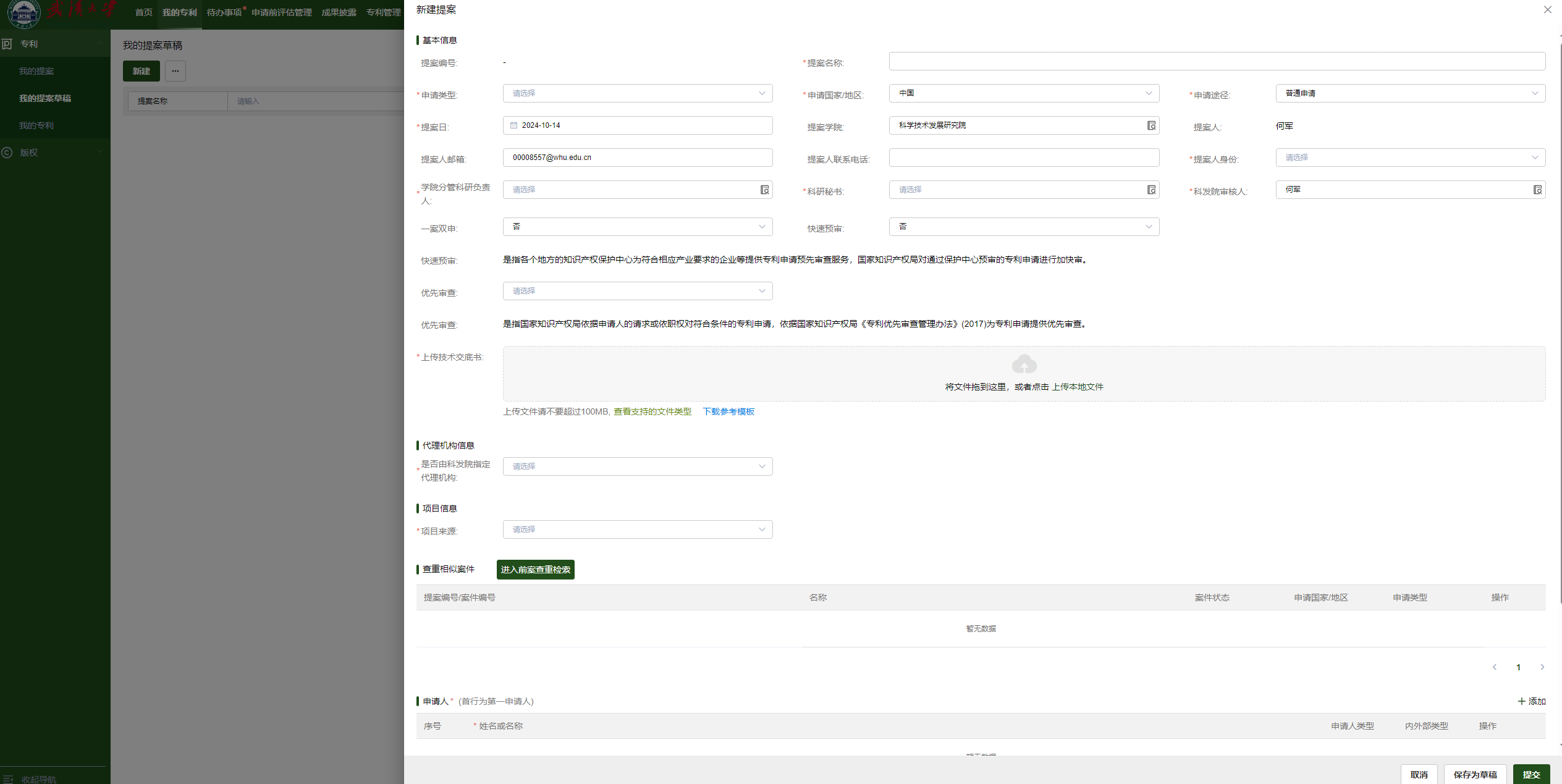
Task: Click the ellipsis more-actions button
Action: point(175,71)
